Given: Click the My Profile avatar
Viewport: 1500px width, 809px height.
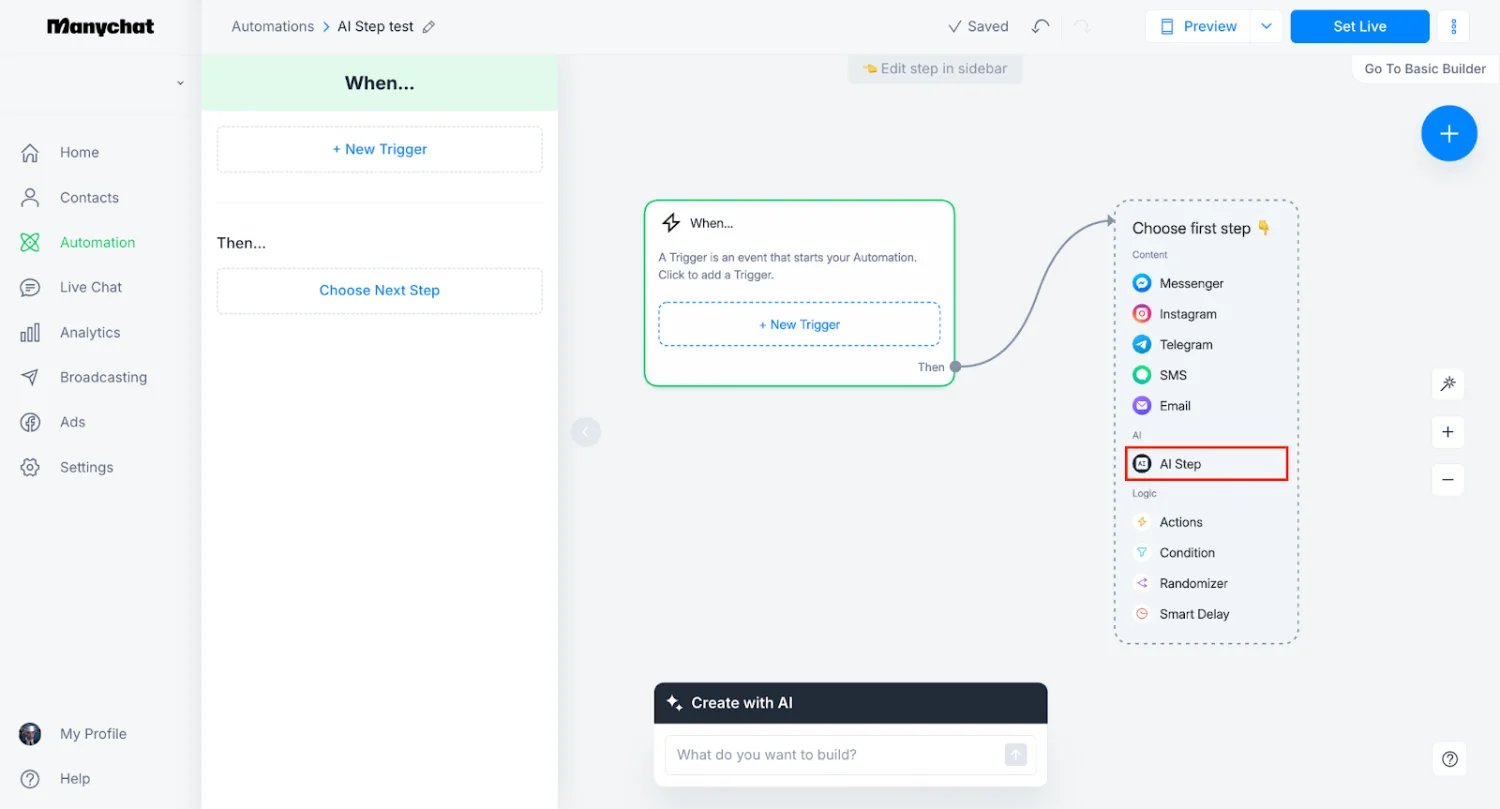Looking at the screenshot, I should coord(30,734).
